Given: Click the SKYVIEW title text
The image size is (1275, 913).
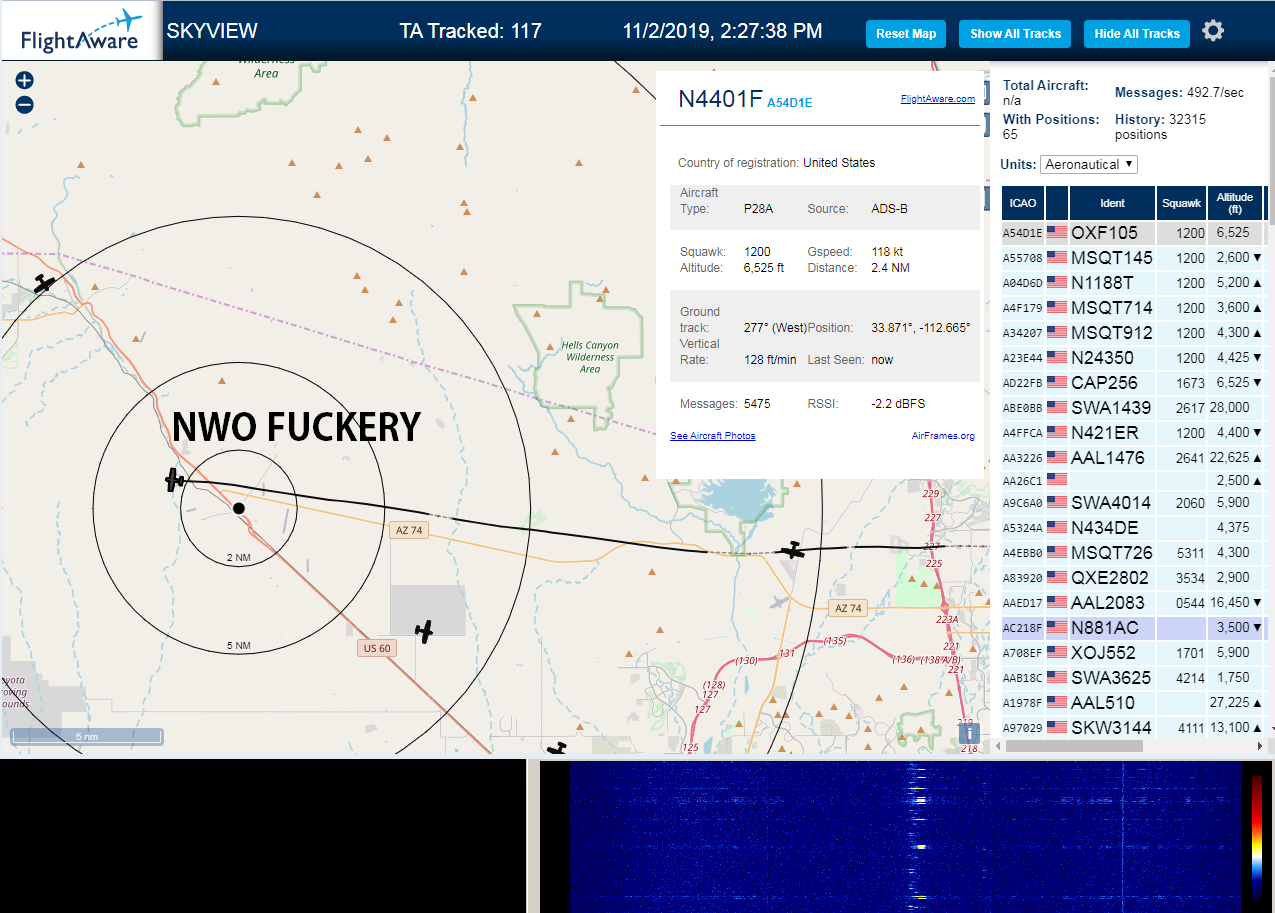Looking at the screenshot, I should 212,31.
